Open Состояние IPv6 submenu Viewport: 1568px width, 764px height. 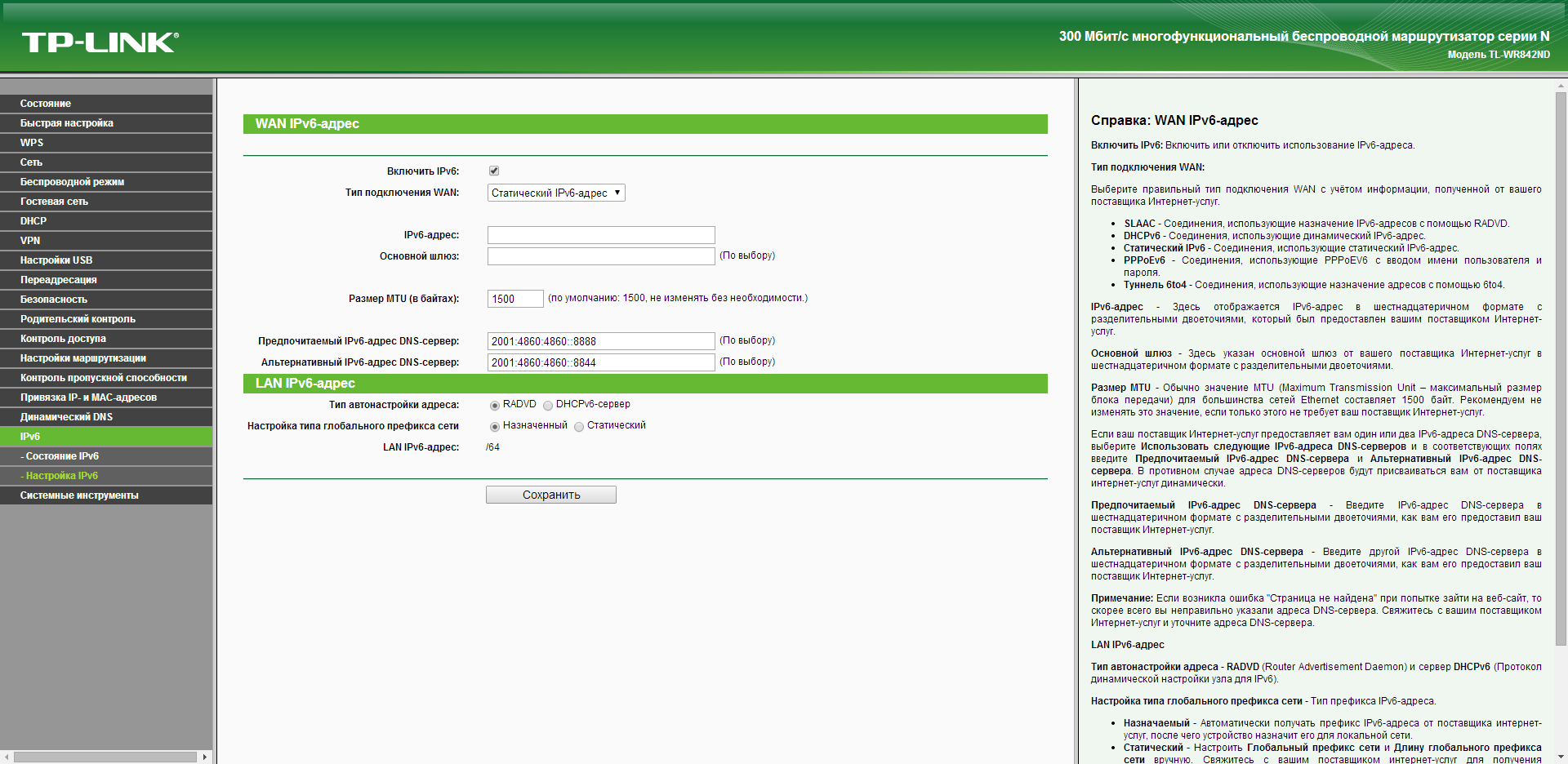pyautogui.click(x=106, y=456)
